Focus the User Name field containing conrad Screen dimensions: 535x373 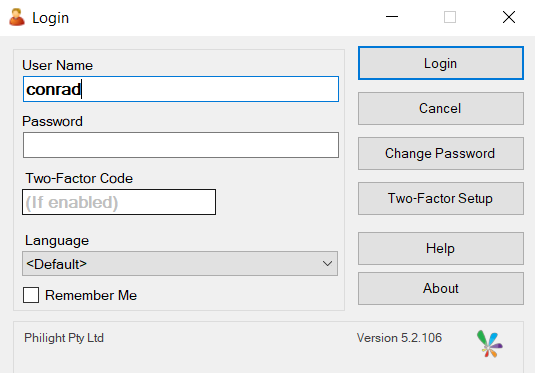pyautogui.click(x=181, y=89)
